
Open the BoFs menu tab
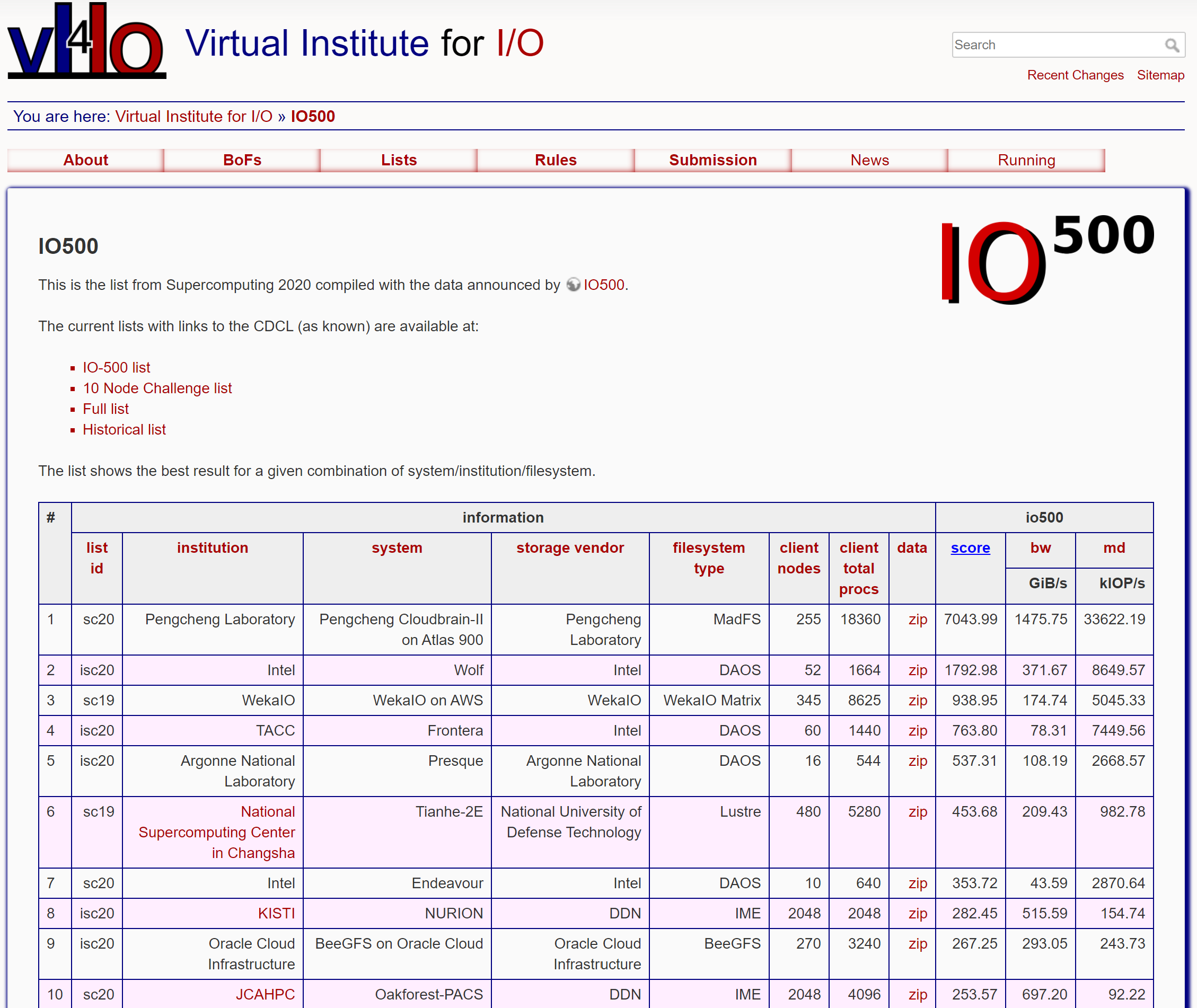coord(242,160)
